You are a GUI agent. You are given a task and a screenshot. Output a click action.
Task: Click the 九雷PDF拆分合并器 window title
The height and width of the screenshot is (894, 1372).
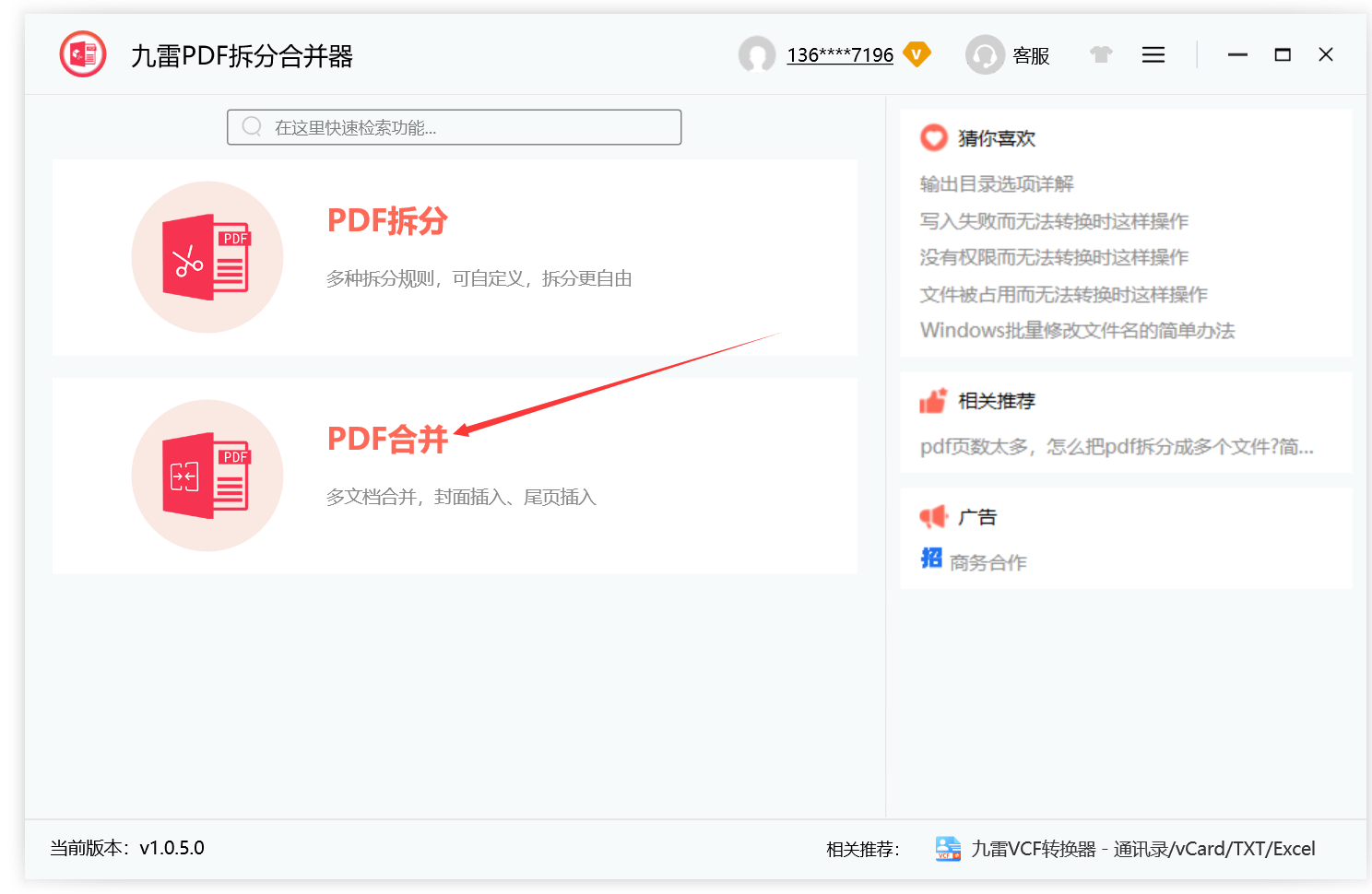(242, 56)
